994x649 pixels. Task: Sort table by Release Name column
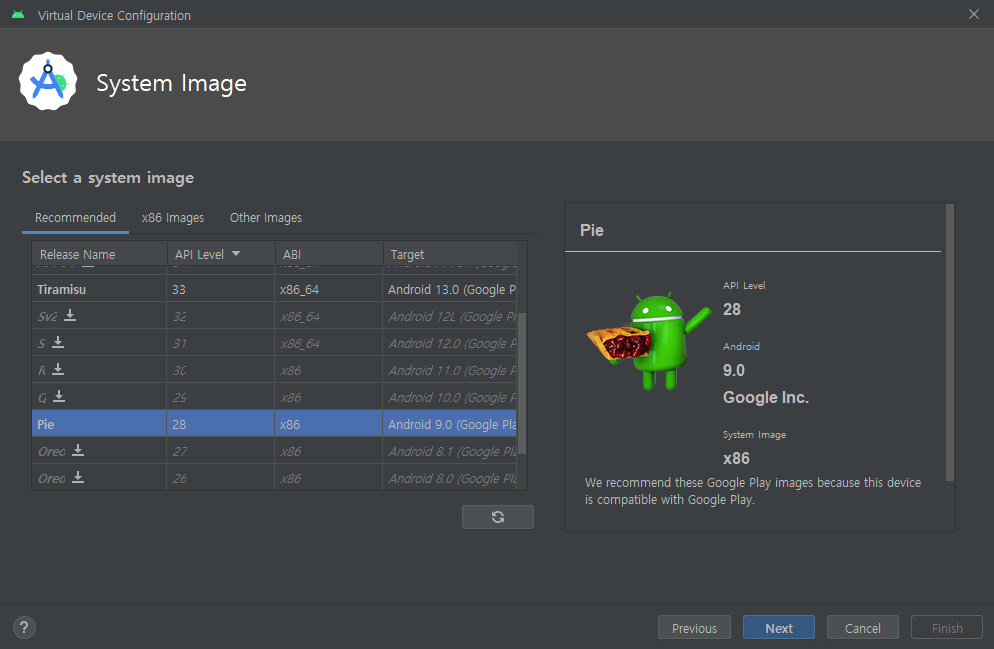99,254
